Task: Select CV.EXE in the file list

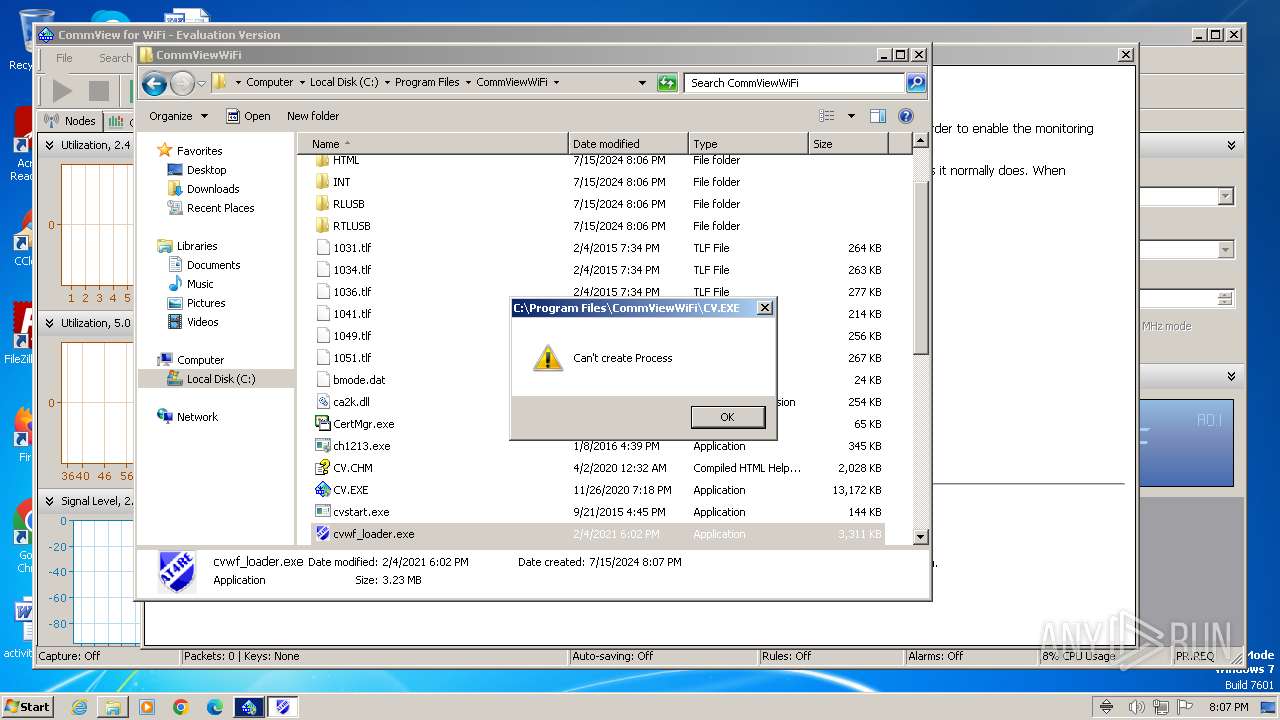Action: click(x=350, y=490)
